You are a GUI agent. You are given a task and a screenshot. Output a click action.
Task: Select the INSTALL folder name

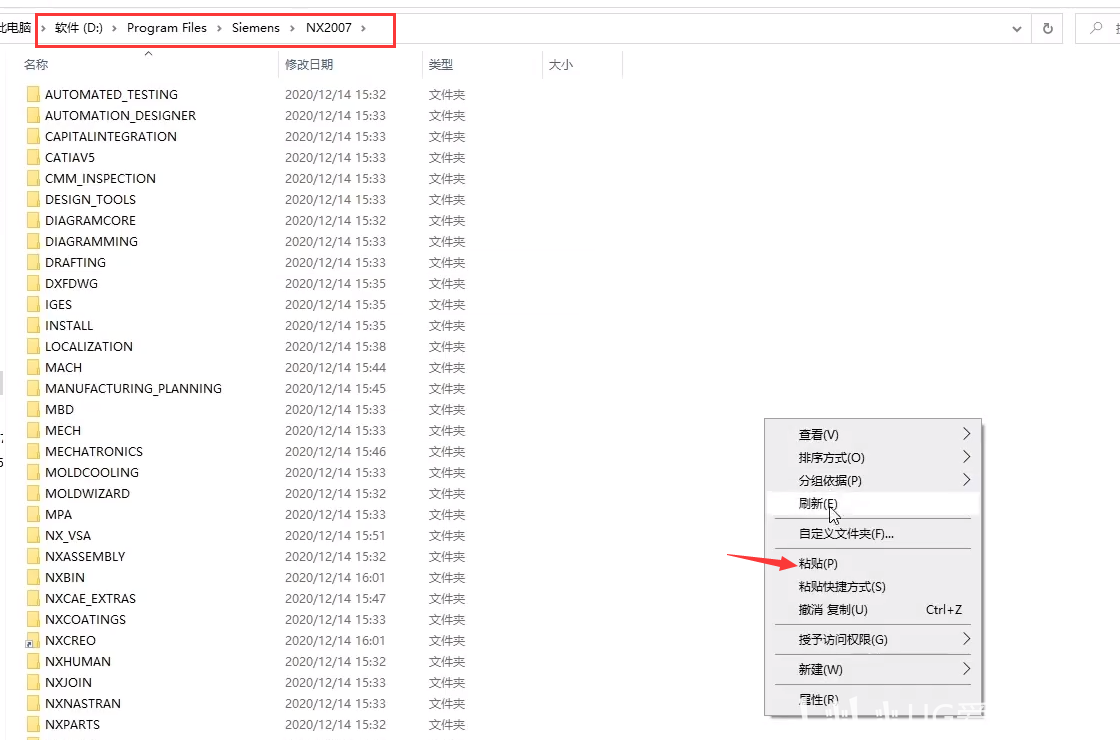[x=69, y=326]
